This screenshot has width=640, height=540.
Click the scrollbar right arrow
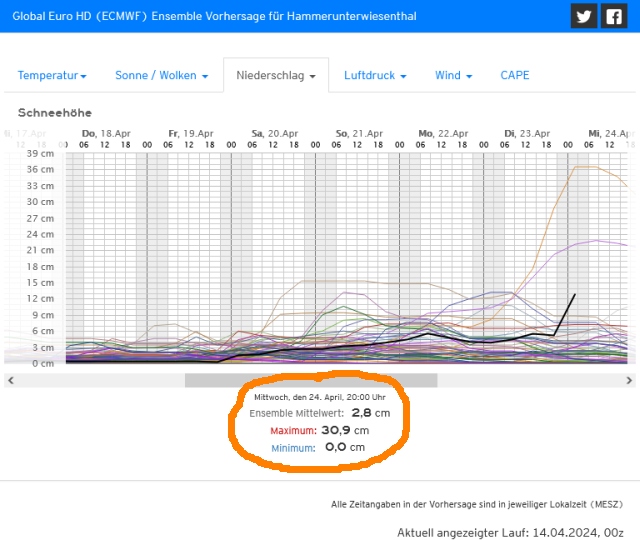(x=630, y=380)
